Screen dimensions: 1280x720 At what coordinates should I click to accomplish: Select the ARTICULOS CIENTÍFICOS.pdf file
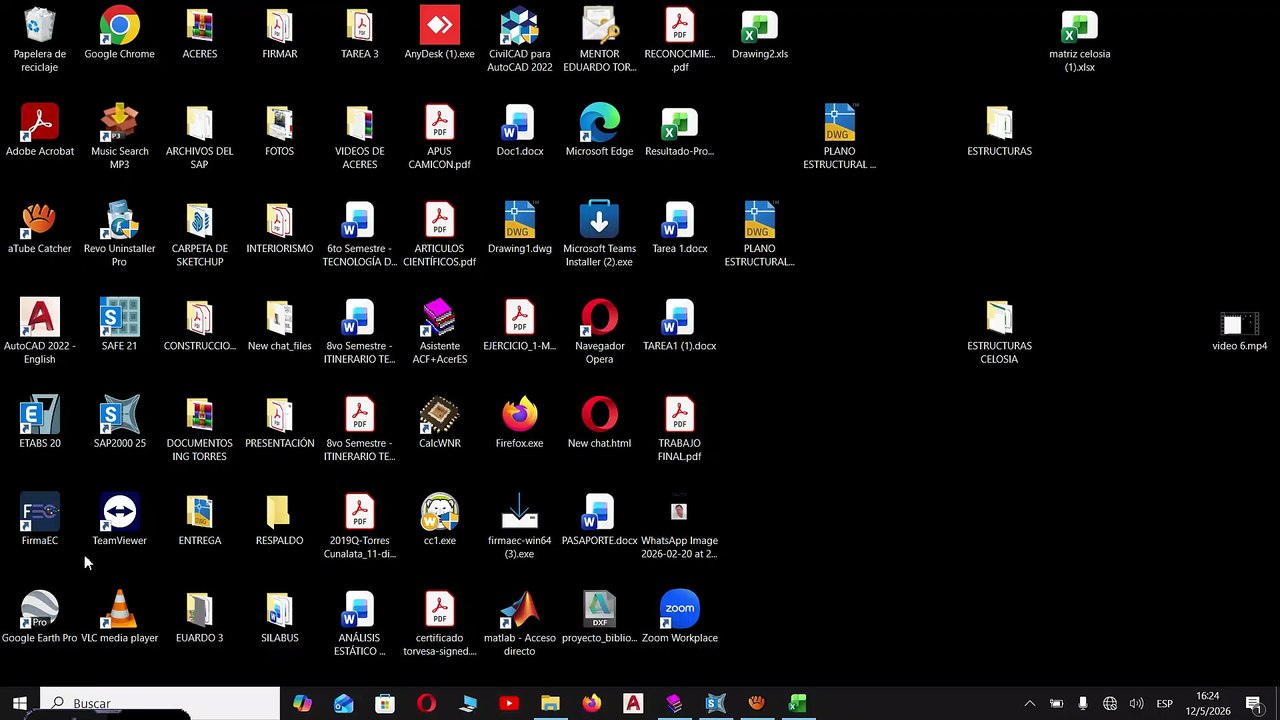440,234
